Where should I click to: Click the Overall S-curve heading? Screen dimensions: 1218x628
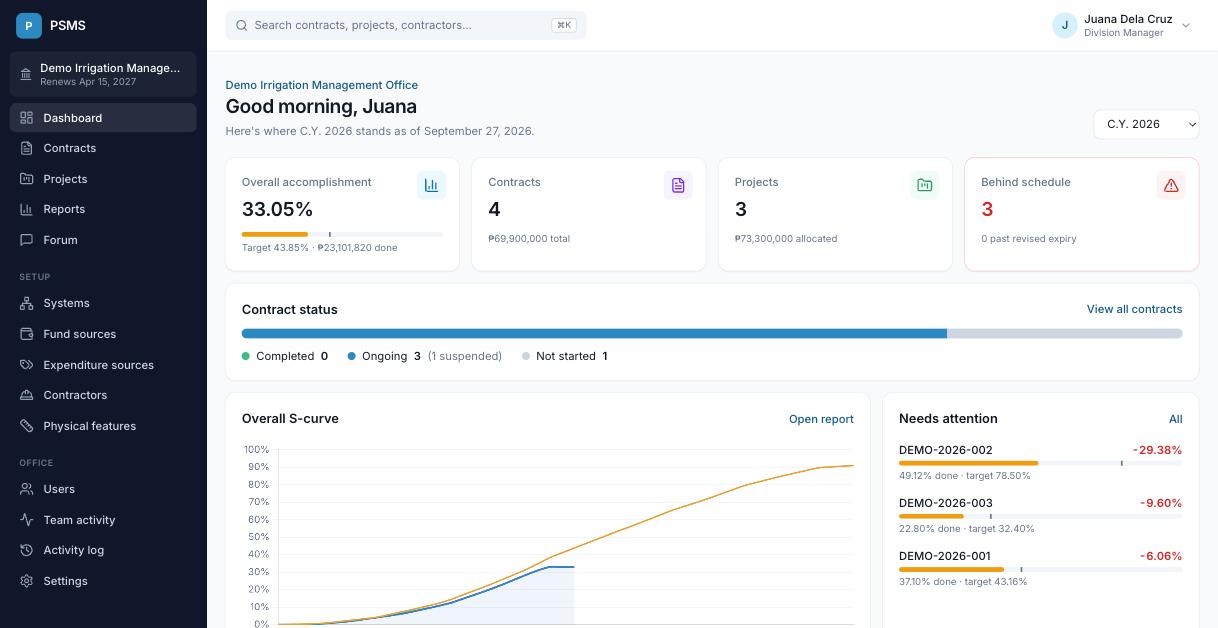pyautogui.click(x=290, y=419)
